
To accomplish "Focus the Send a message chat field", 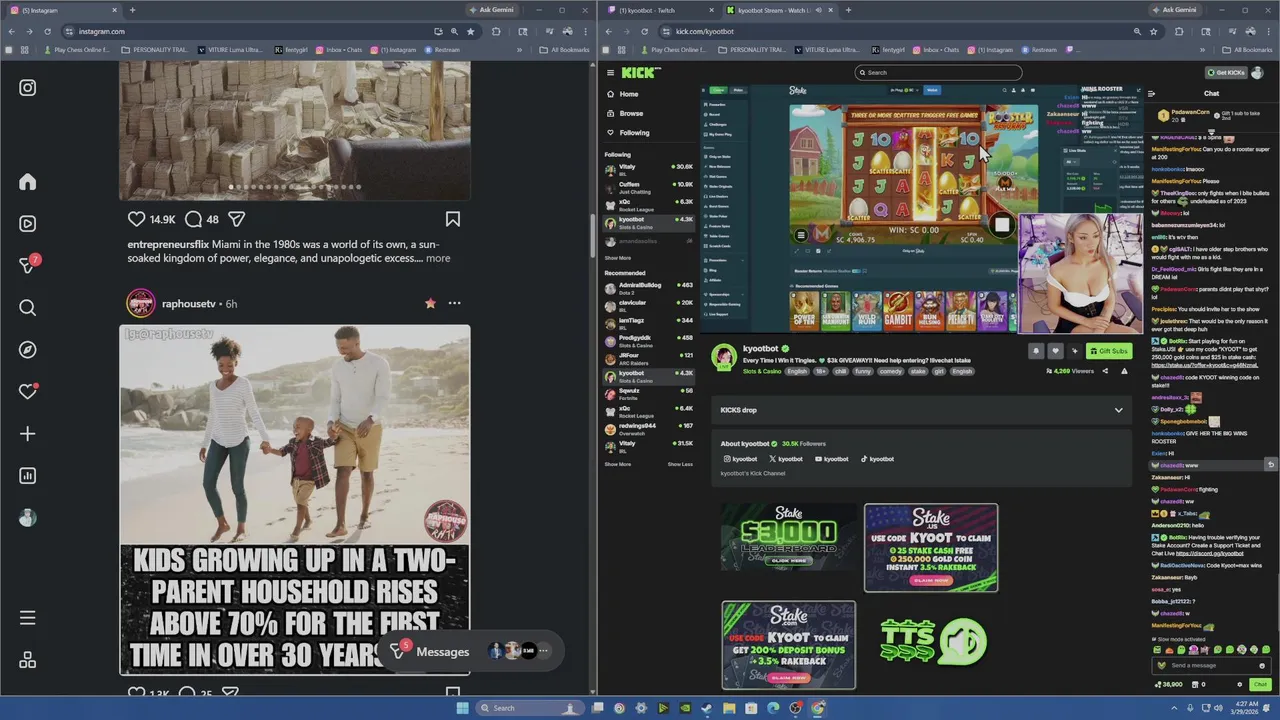I will (x=1210, y=665).
